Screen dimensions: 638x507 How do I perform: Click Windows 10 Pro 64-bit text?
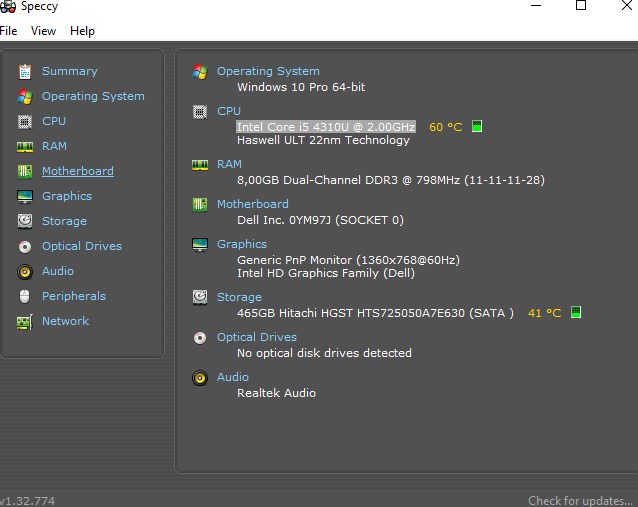coord(301,87)
